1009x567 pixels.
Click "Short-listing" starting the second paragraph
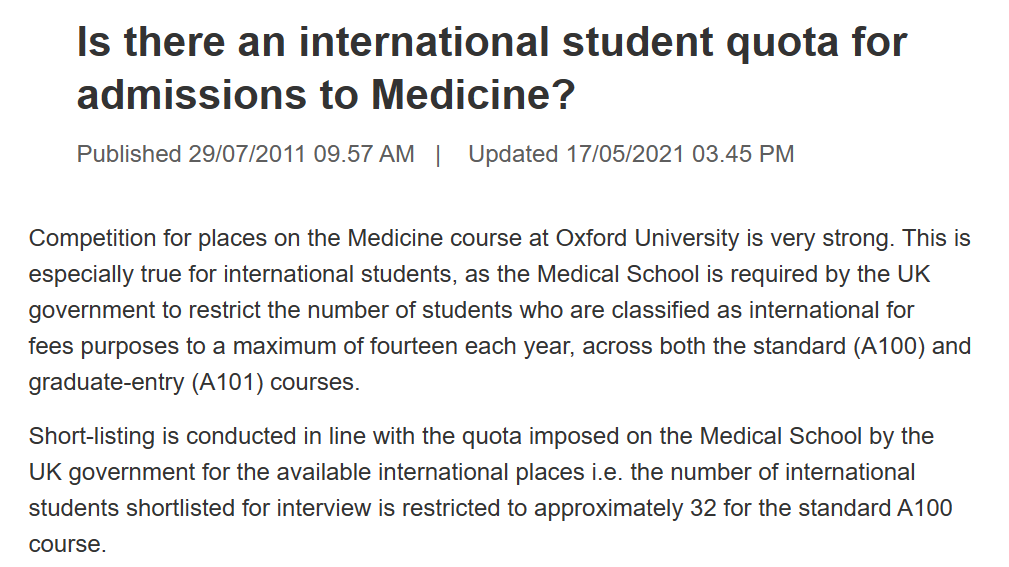[88, 436]
